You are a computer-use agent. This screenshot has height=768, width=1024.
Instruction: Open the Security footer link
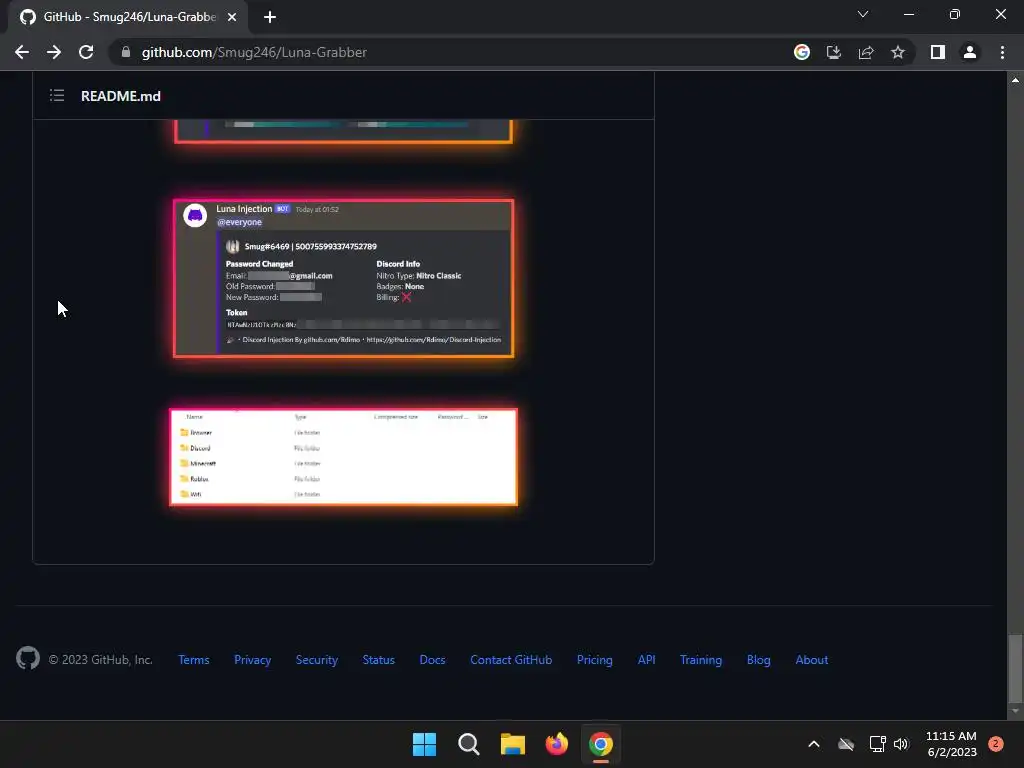click(317, 660)
